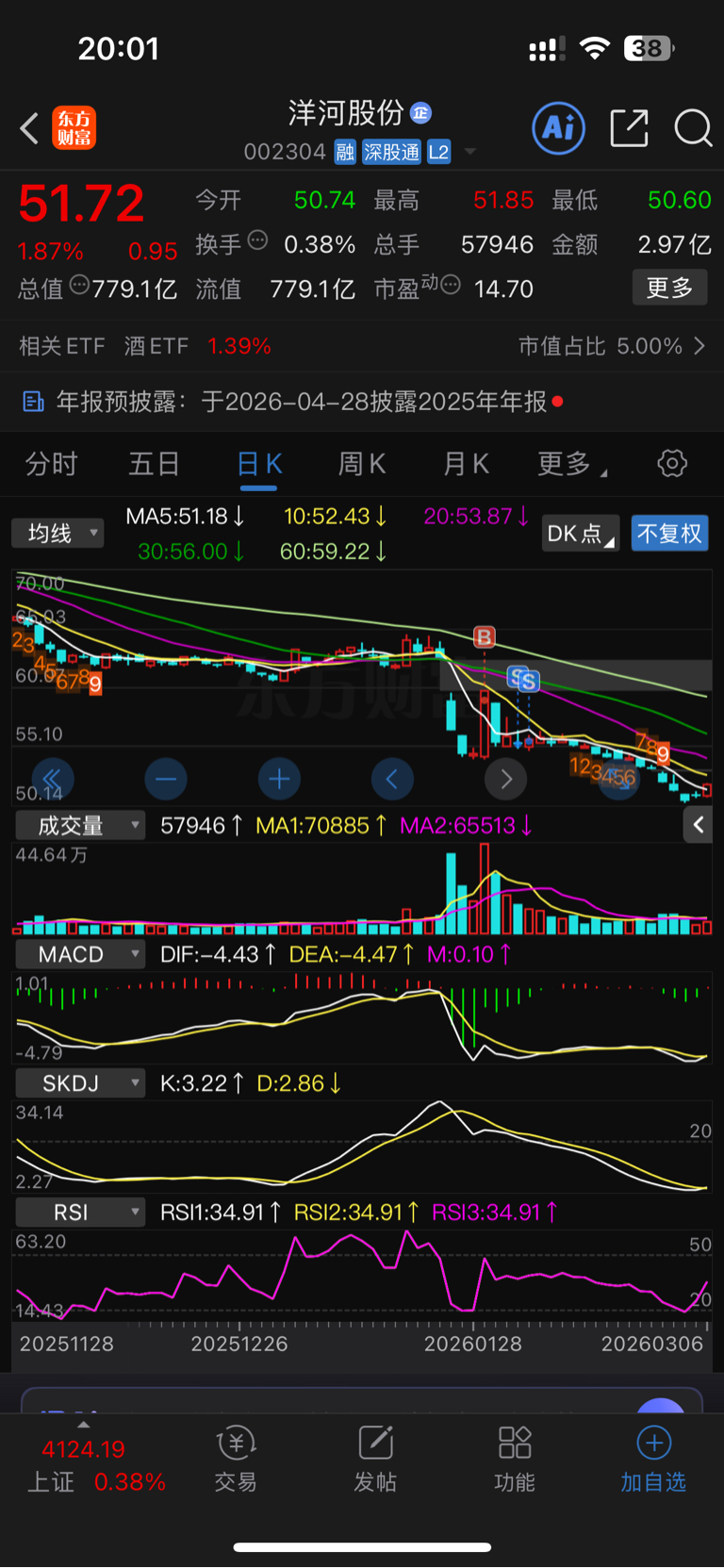The image size is (724, 1568).
Task: Zoom in chart with plus button
Action: (x=279, y=779)
